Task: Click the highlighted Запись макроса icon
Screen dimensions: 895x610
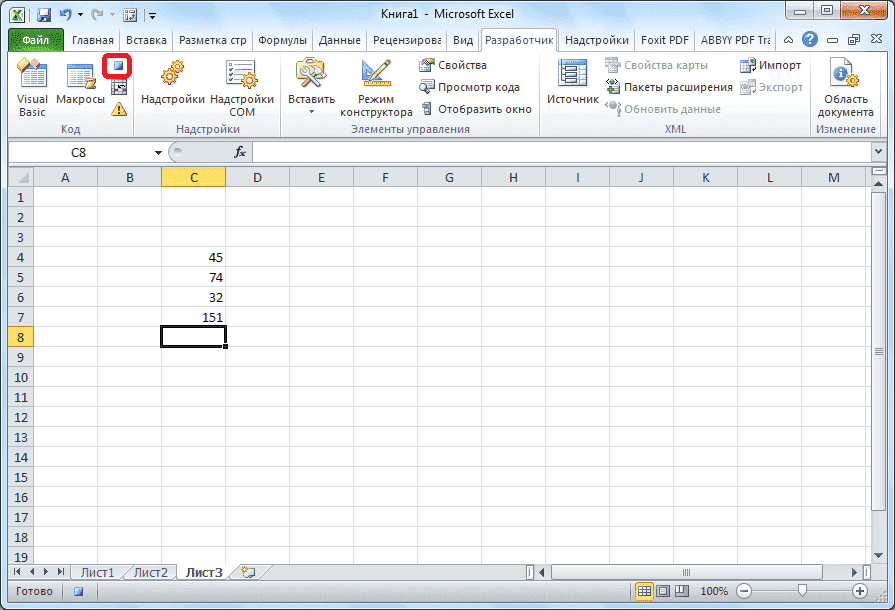Action: pos(119,65)
